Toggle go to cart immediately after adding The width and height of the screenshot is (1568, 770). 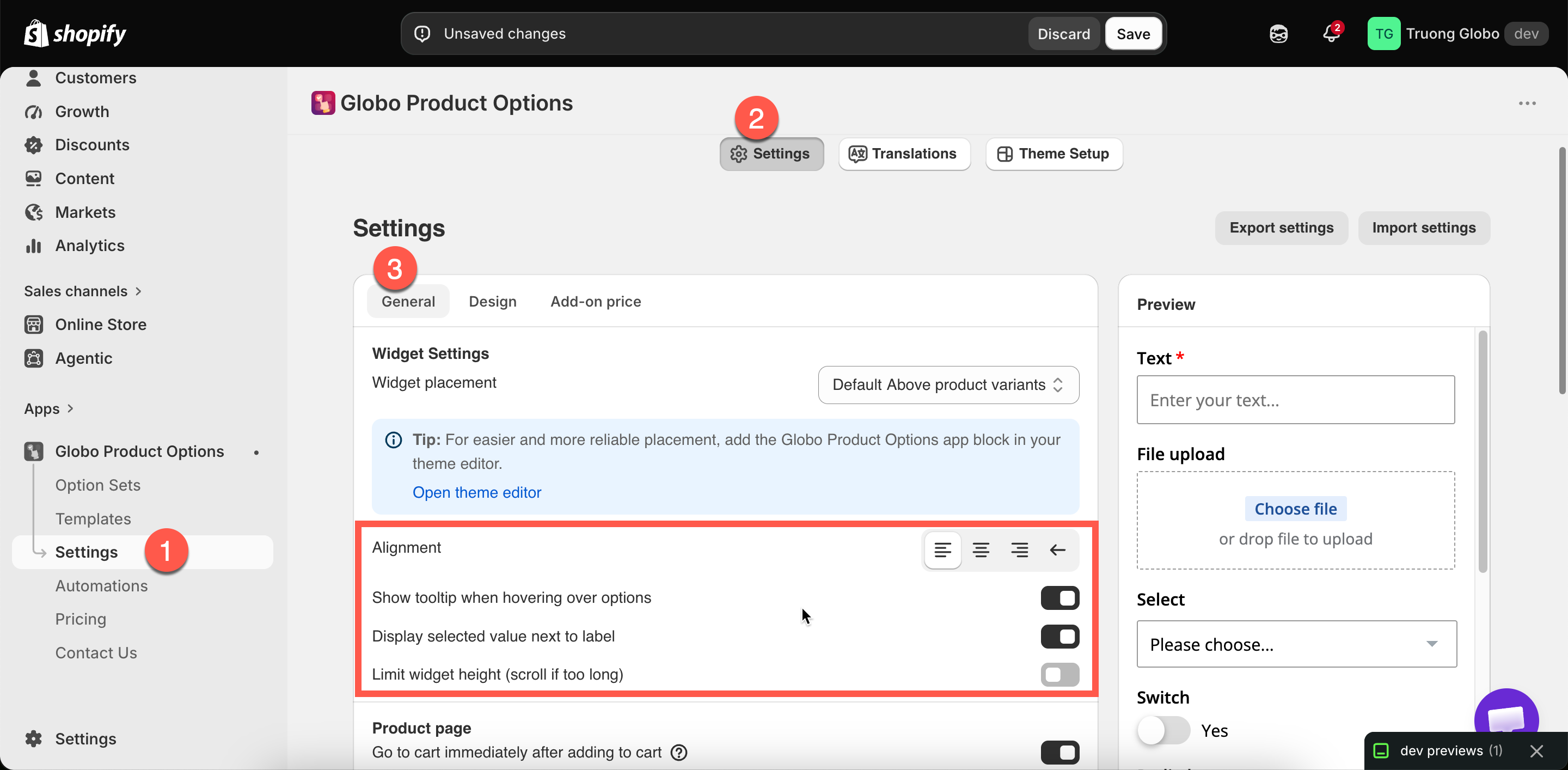click(1059, 753)
